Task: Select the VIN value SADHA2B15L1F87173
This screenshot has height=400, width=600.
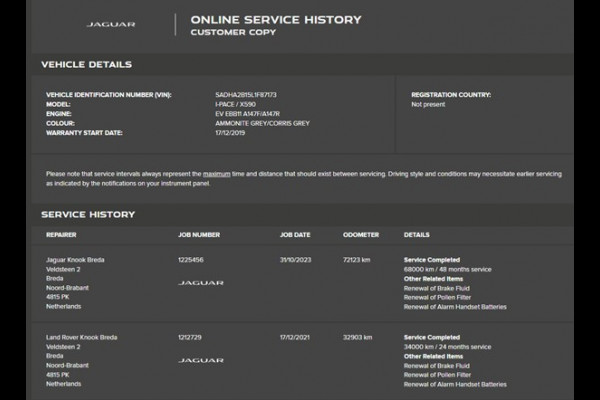Action: pos(246,95)
